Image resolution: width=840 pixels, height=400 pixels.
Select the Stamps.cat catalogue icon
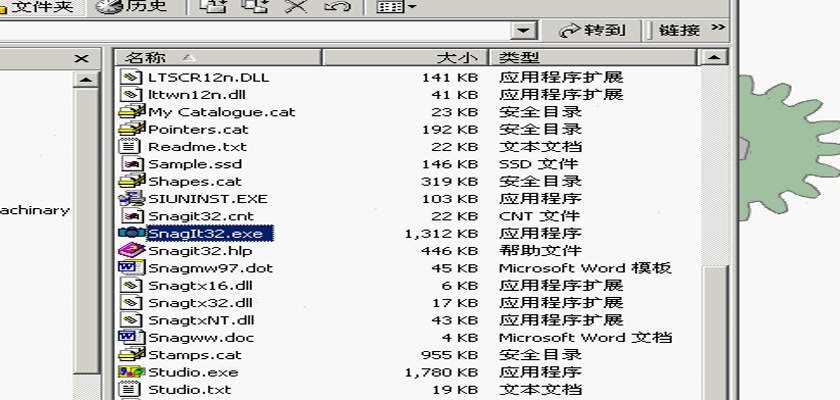coord(131,354)
